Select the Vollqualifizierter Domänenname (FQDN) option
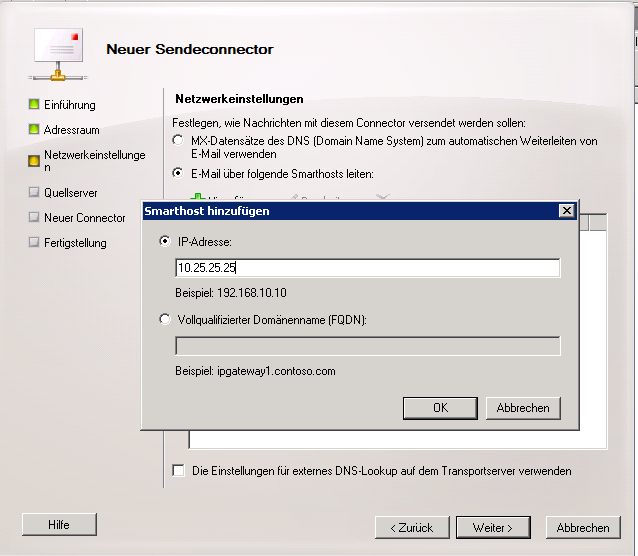Screen dimensions: 638x556 165,320
